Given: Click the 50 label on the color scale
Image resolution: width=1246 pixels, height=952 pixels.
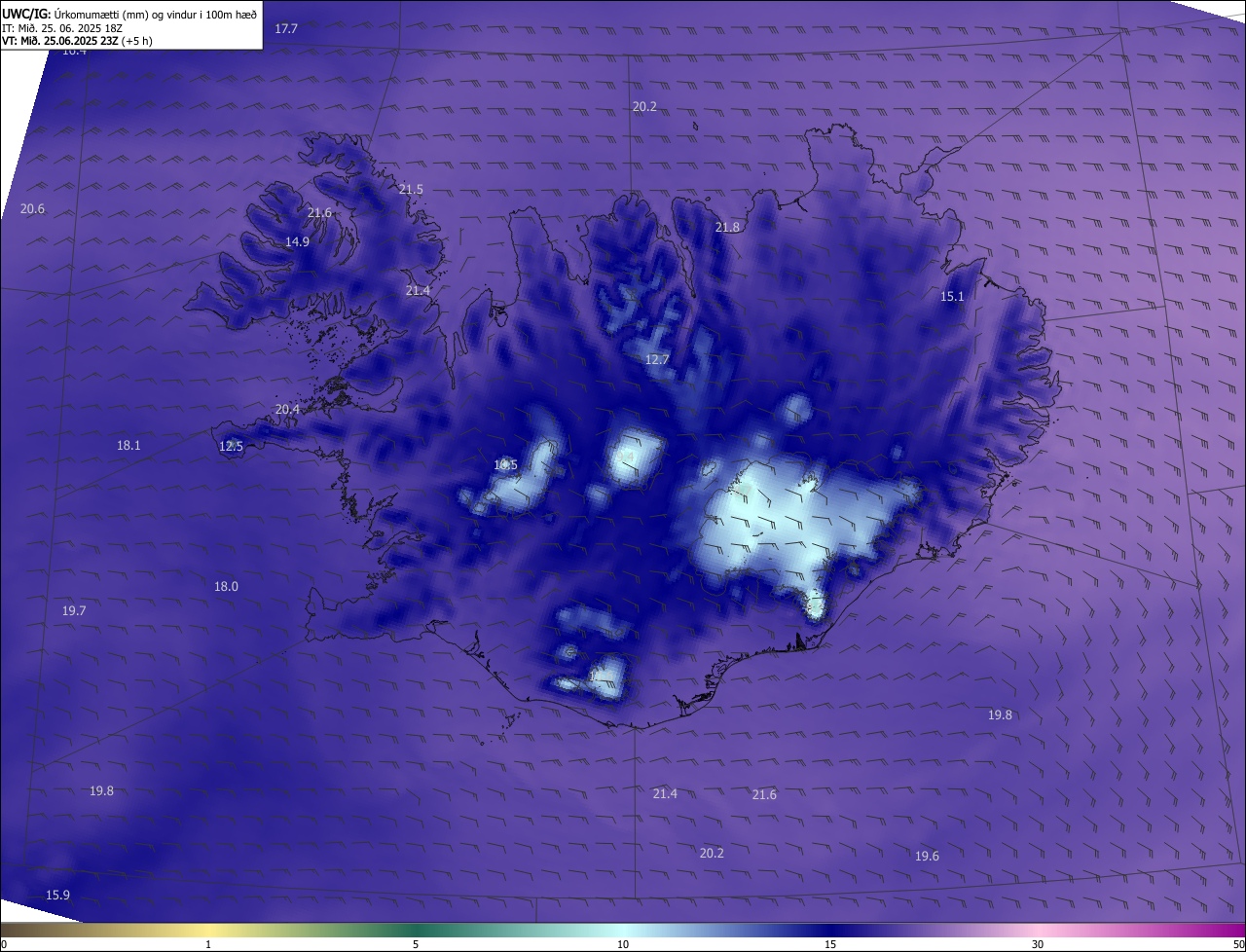Looking at the screenshot, I should (1237, 944).
